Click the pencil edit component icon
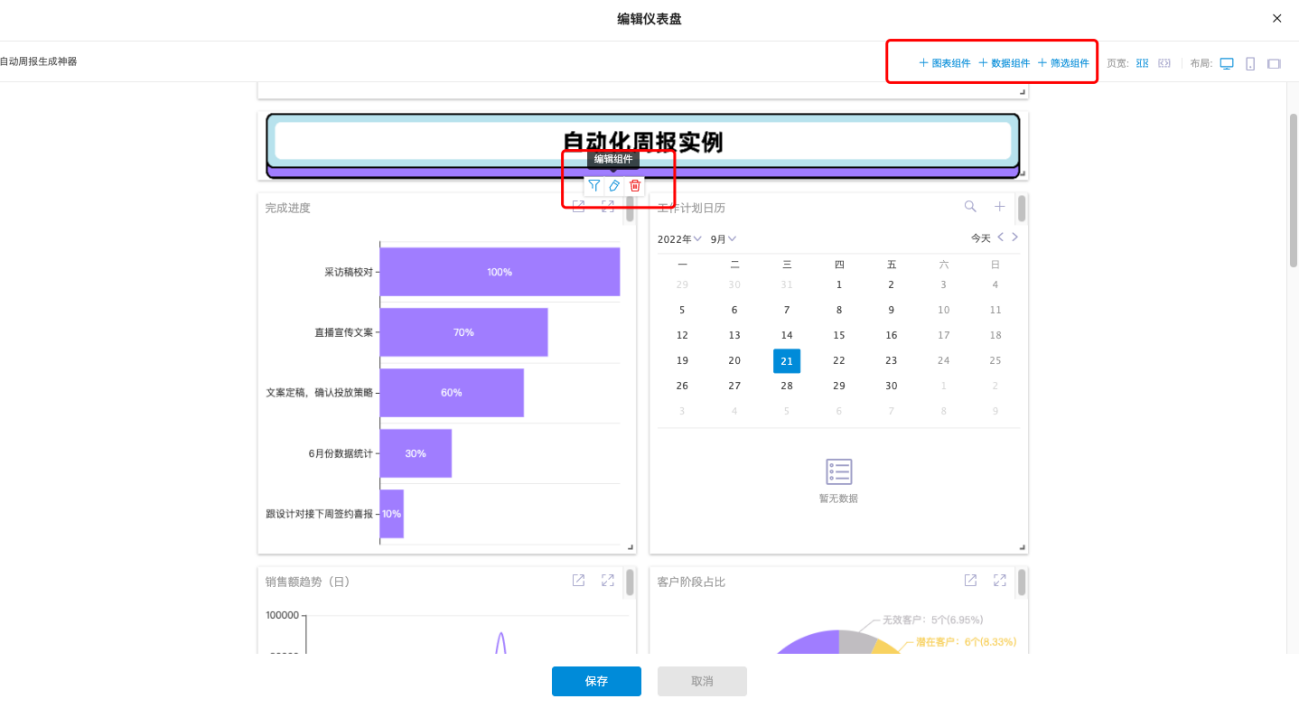The height and width of the screenshot is (708, 1299). [614, 185]
